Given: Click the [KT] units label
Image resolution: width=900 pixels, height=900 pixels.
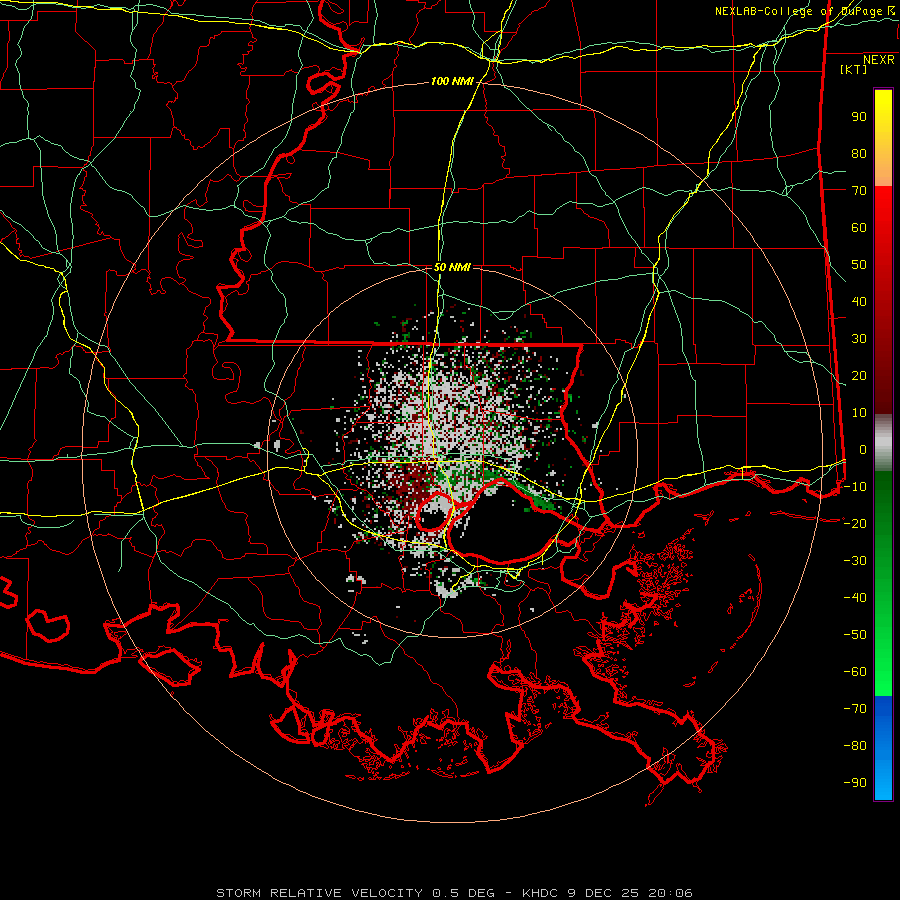Looking at the screenshot, I should coord(853,69).
